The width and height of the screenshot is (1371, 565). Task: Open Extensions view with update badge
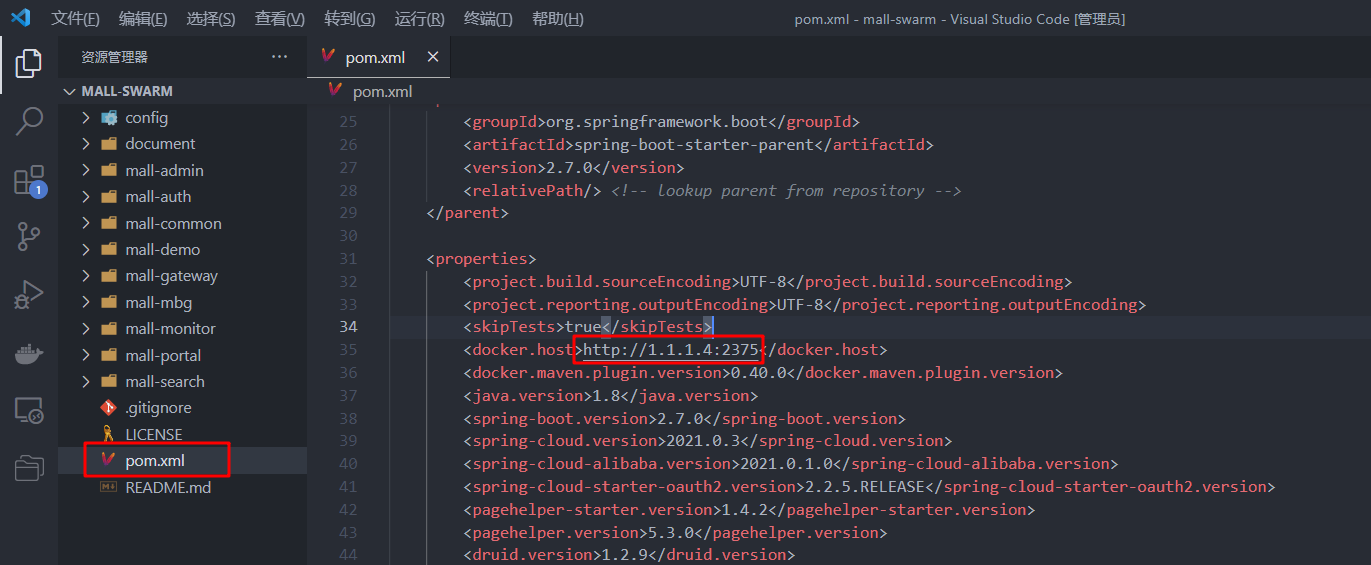[29, 180]
